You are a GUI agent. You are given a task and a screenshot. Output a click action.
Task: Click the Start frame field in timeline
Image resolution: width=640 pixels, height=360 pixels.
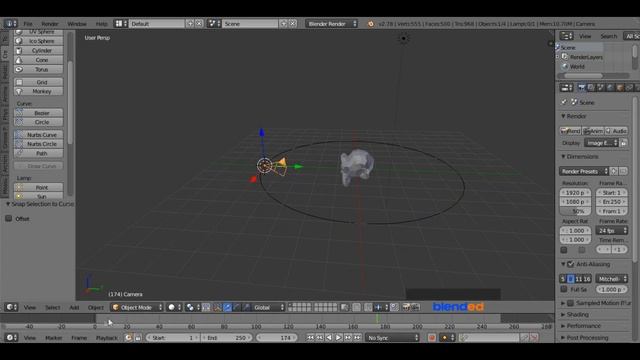tap(173, 338)
